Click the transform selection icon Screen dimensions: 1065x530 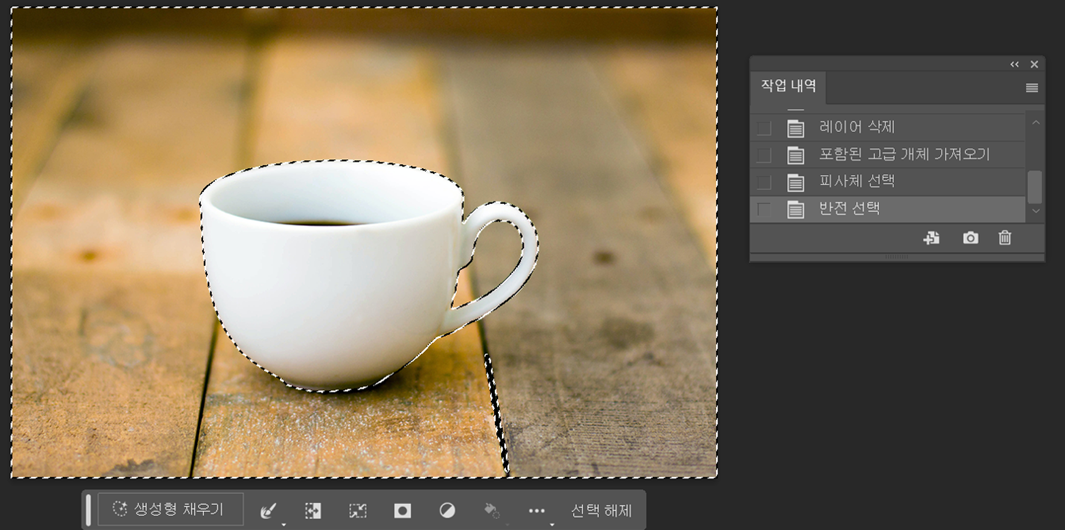[x=358, y=511]
